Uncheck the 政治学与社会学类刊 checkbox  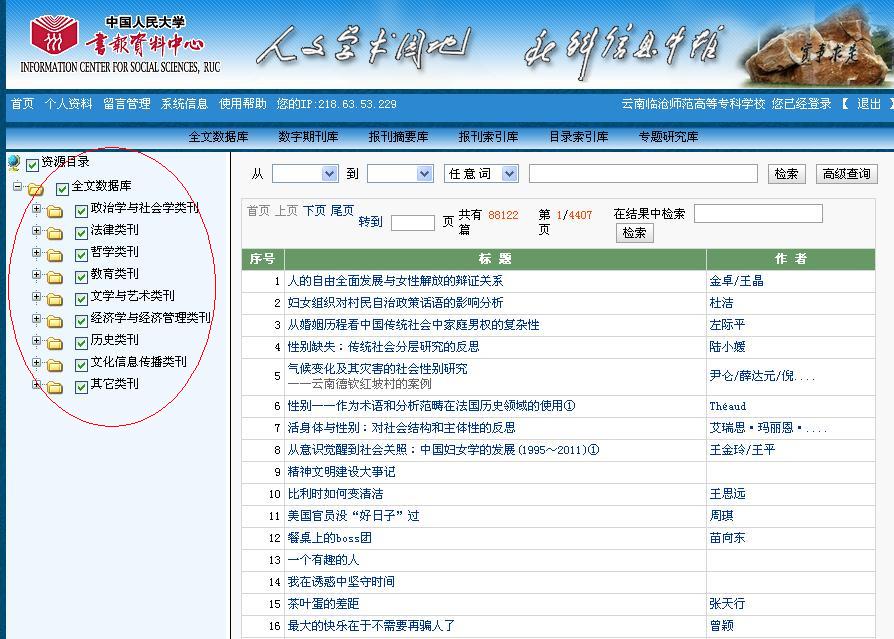82,210
